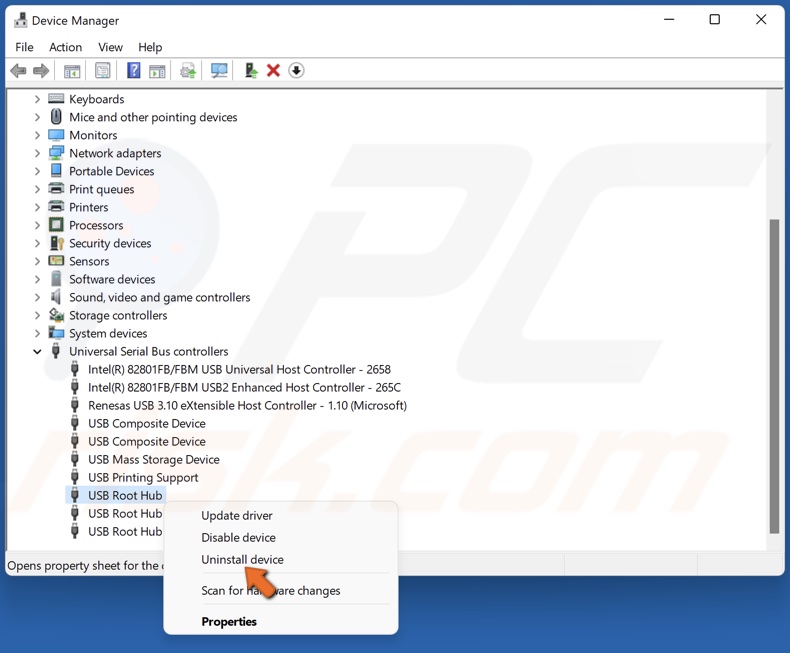Image resolution: width=790 pixels, height=653 pixels.
Task: Expand the Keyboards category
Action: point(37,99)
